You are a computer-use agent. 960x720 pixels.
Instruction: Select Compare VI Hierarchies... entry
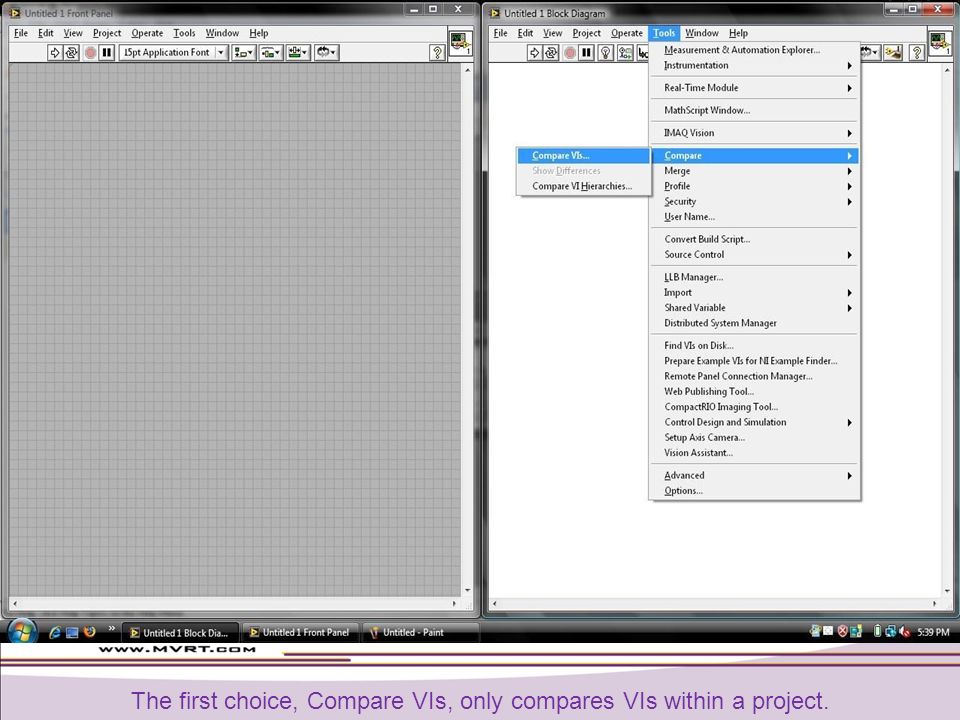(583, 186)
